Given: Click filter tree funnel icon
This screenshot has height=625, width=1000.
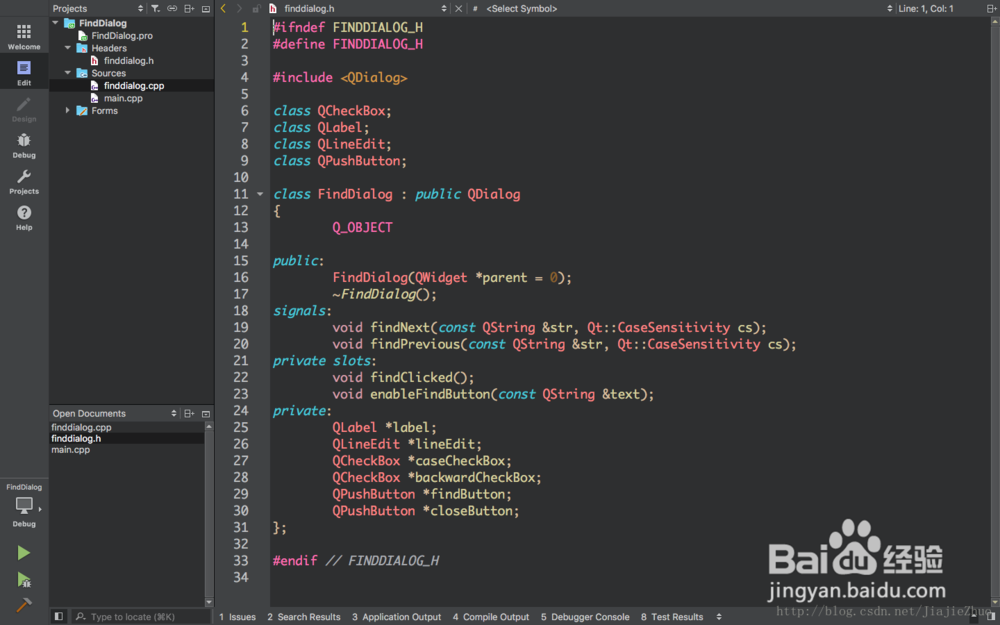Looking at the screenshot, I should pyautogui.click(x=155, y=8).
